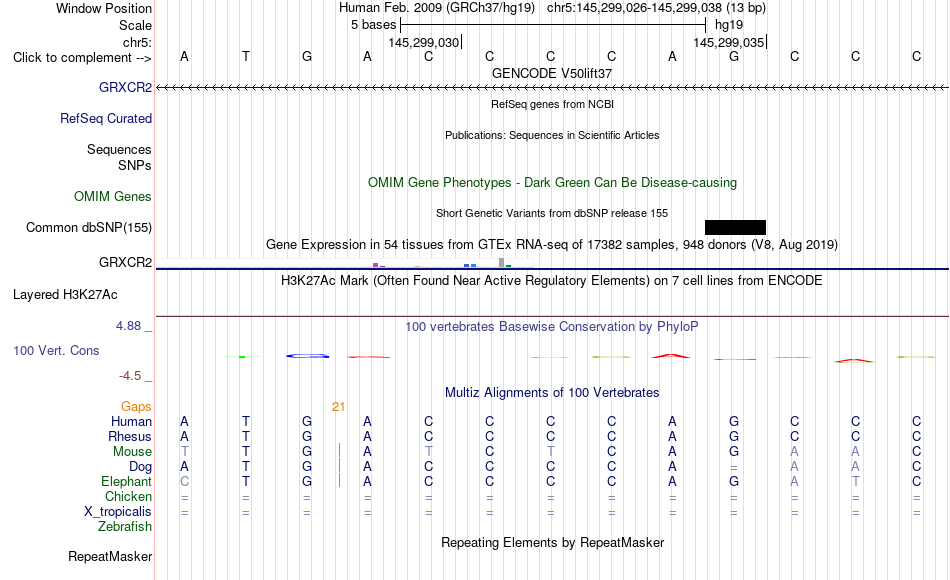Viewport: 950px width, 580px height.
Task: Click the Sequences SNPs track label
Action: pyautogui.click(x=119, y=157)
